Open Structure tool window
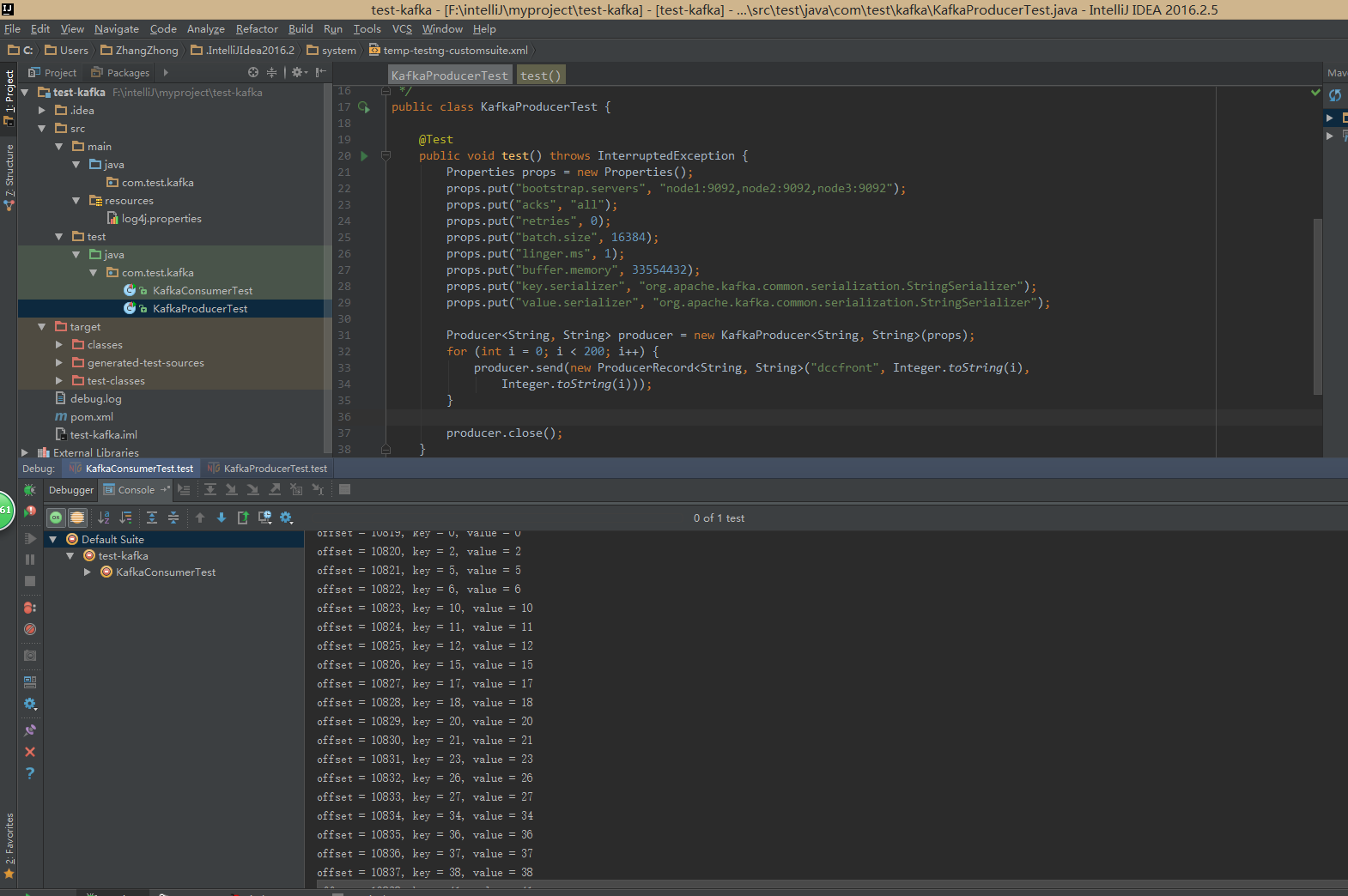Viewport: 1348px width, 896px height. point(9,176)
